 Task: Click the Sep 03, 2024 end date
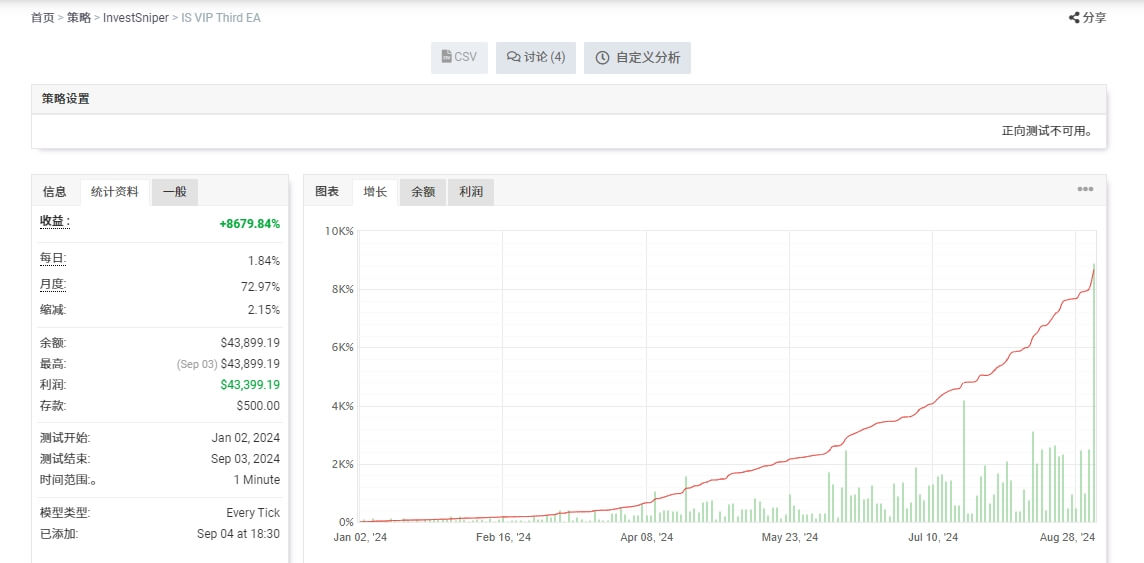(x=245, y=459)
